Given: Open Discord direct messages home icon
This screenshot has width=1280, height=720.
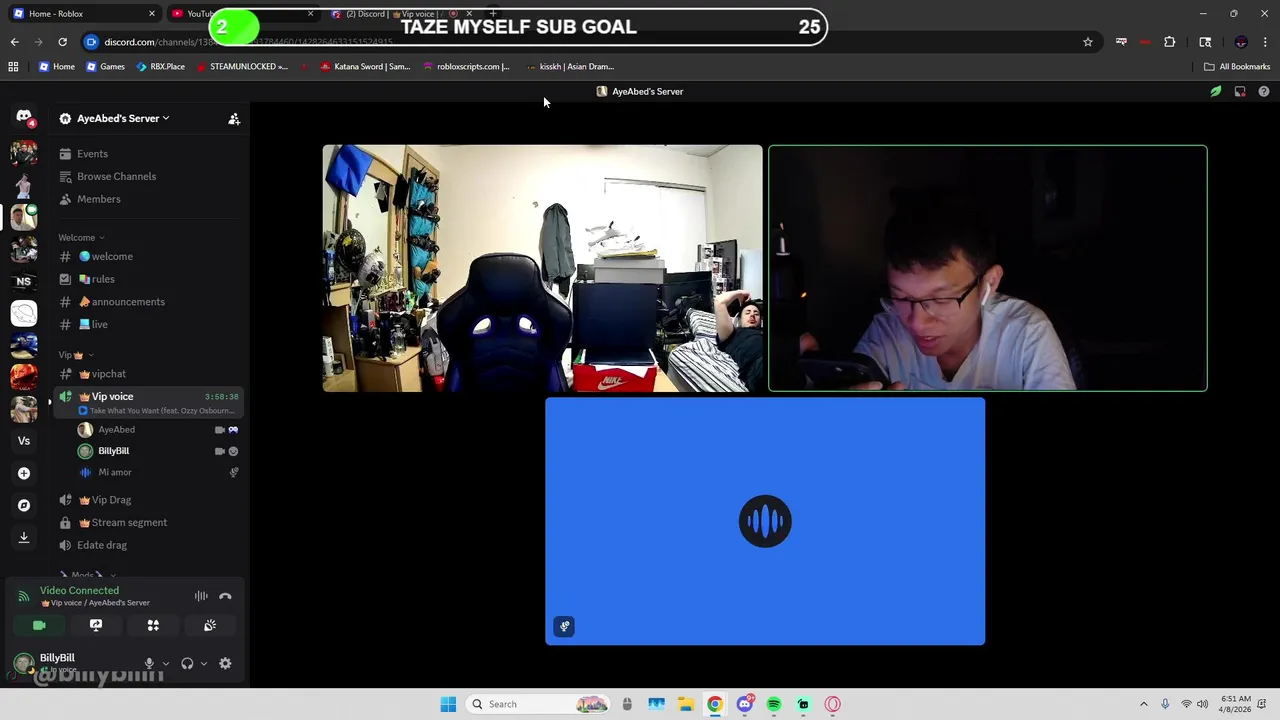Looking at the screenshot, I should [x=24, y=117].
